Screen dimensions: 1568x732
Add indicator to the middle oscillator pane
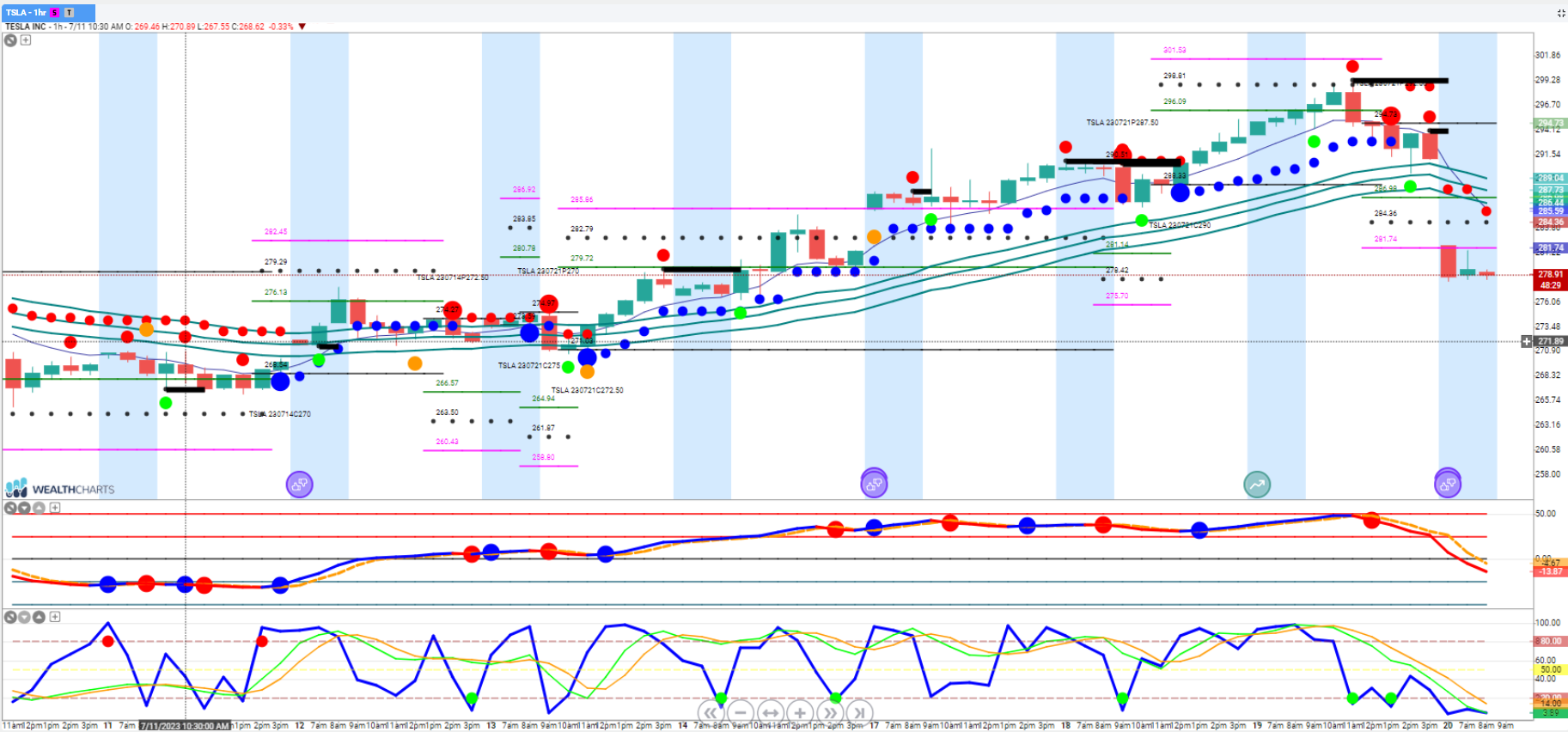coord(55,508)
